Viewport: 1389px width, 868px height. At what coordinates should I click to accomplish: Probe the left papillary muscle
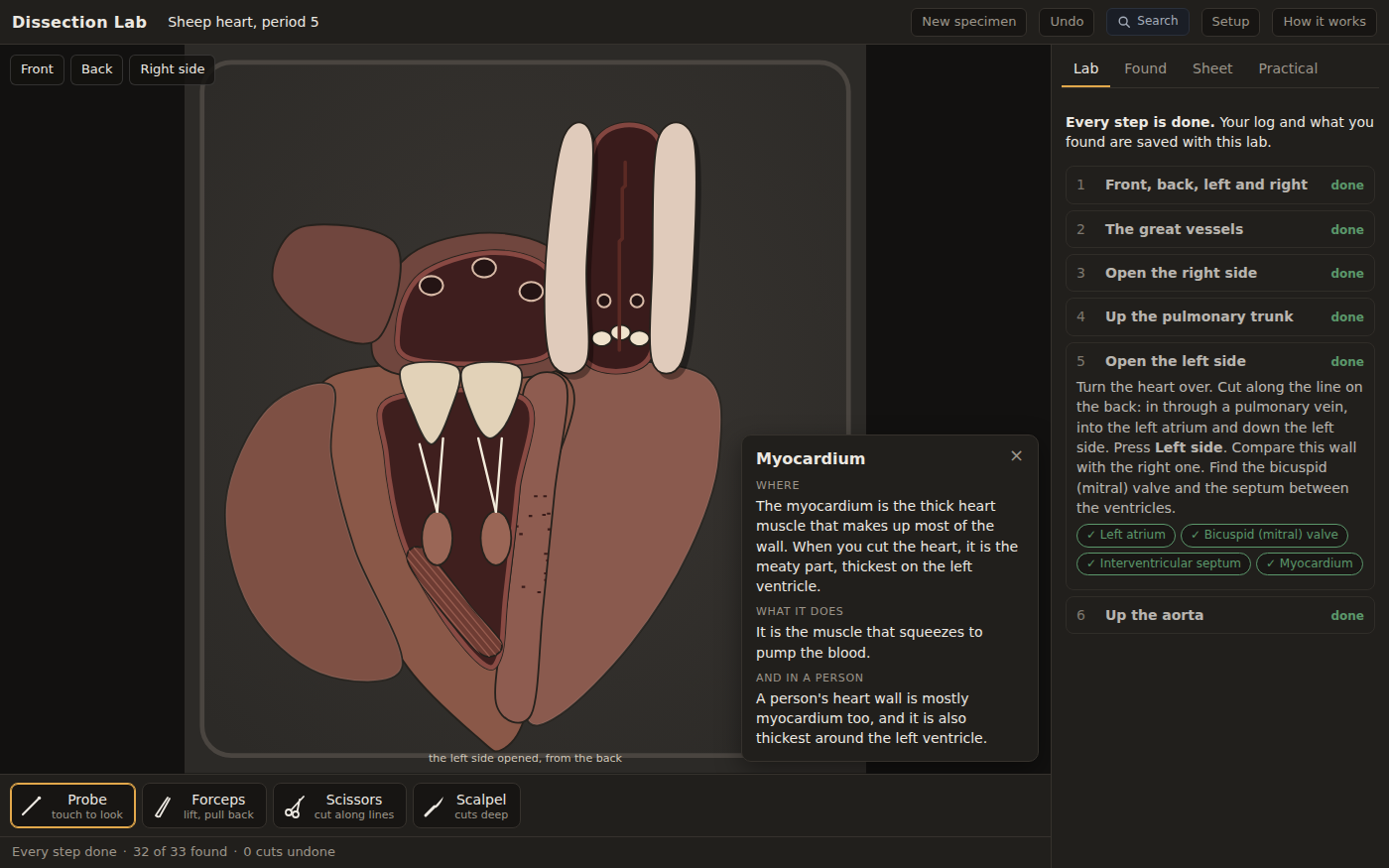tap(437, 538)
